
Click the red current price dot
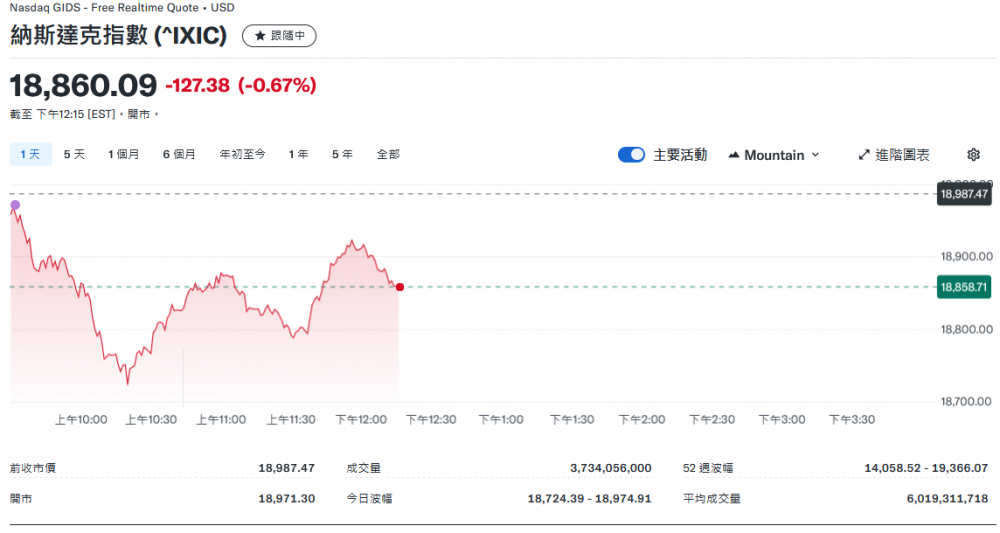click(400, 287)
